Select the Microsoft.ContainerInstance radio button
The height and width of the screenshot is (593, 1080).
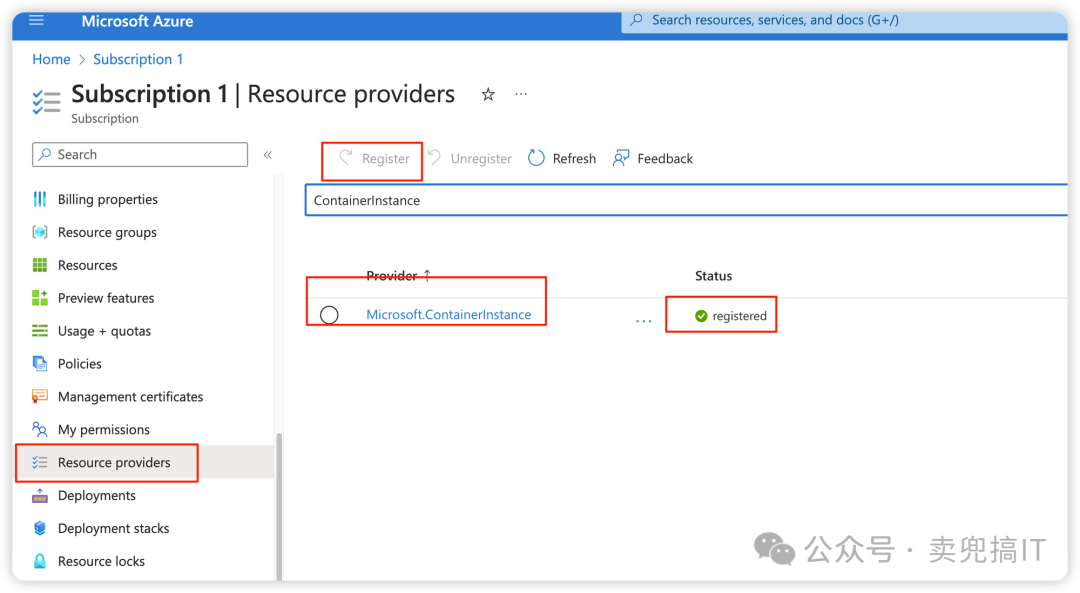(x=329, y=315)
